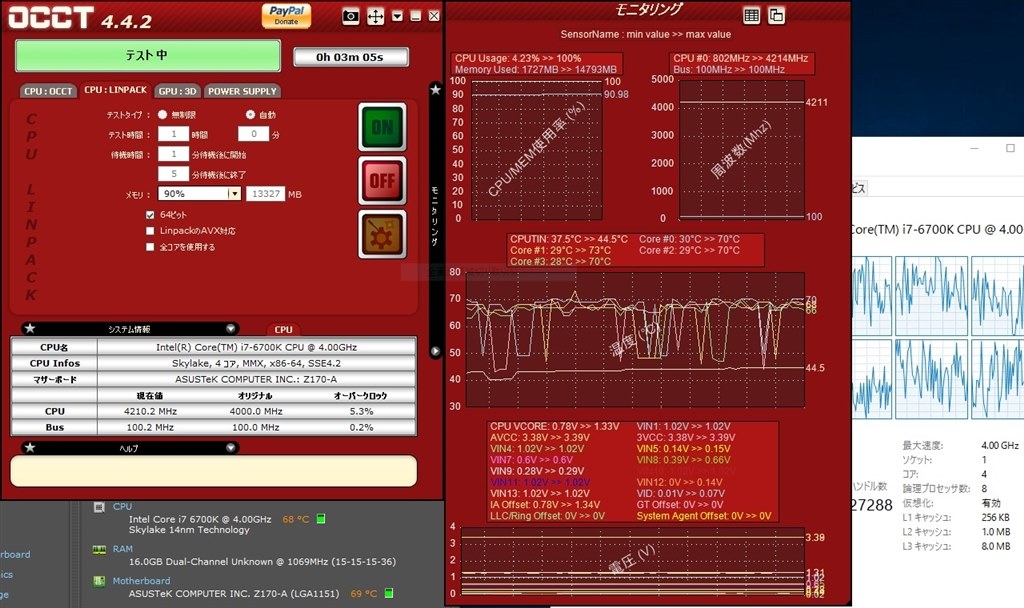Click the temperature graph
This screenshot has height=608, width=1024.
(x=635, y=340)
